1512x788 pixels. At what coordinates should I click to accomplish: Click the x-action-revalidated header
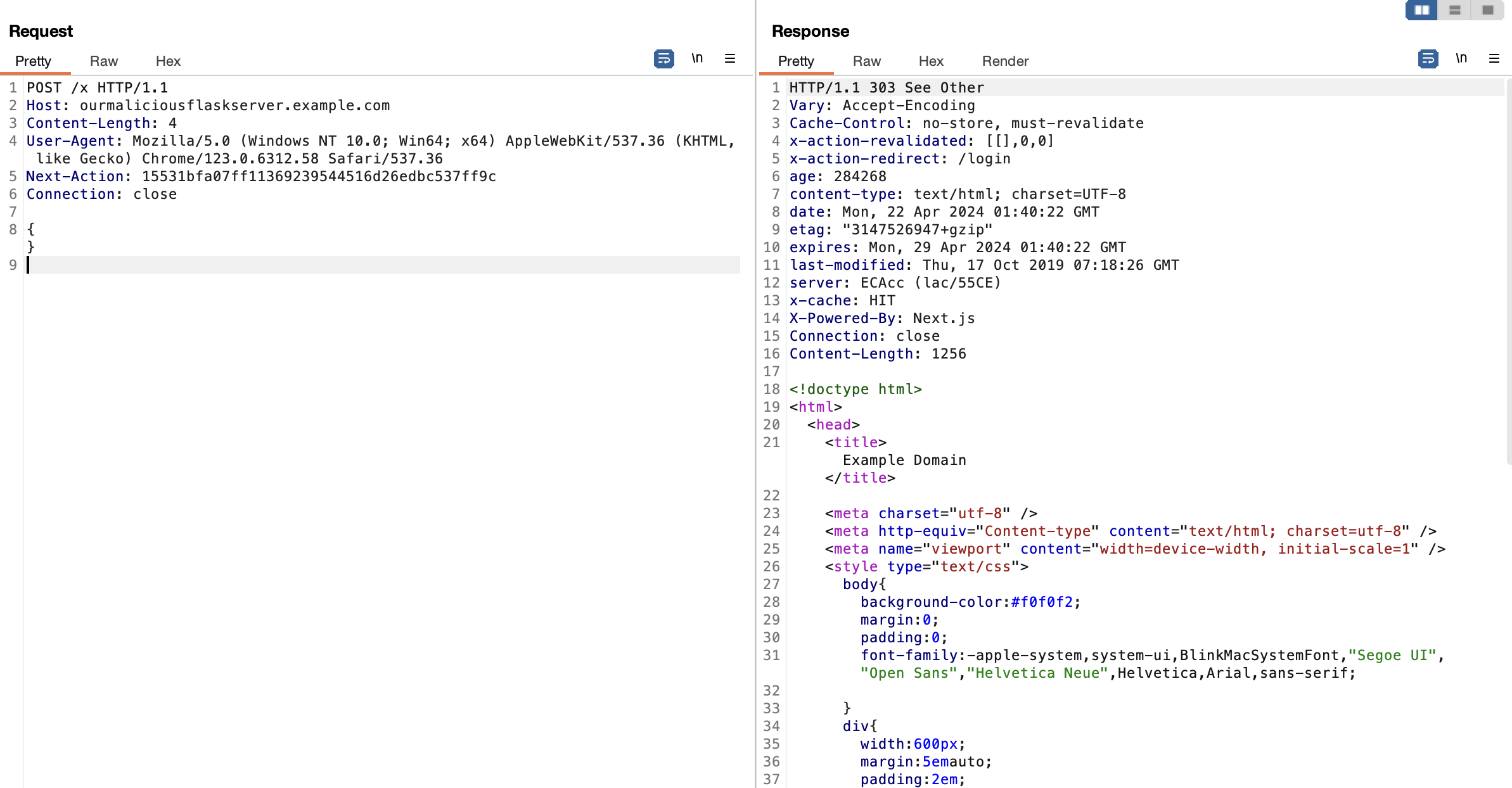[x=922, y=141]
